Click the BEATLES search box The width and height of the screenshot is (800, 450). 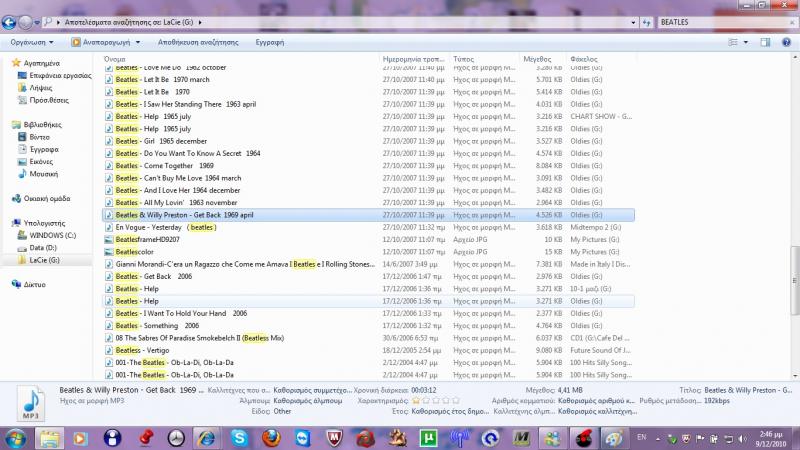722,22
